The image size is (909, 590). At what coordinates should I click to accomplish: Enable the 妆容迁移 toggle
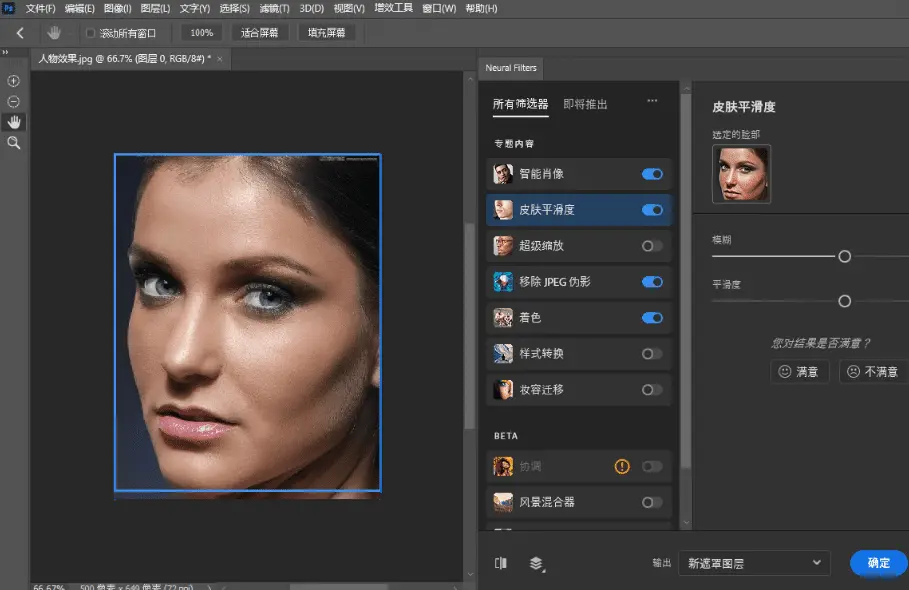click(652, 389)
